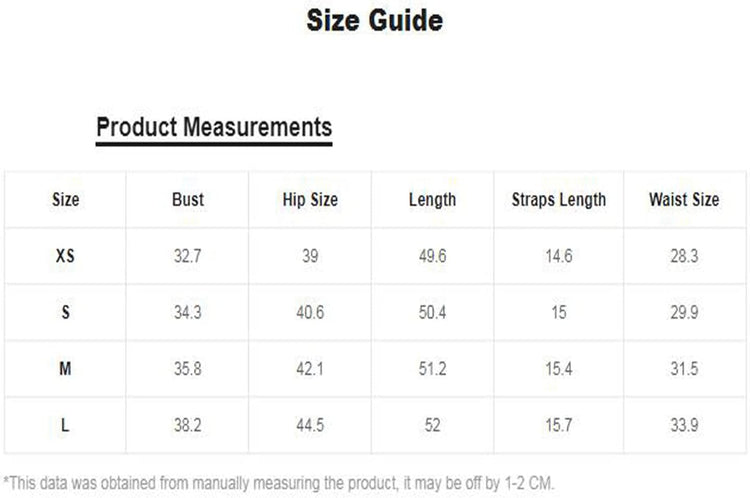Viewport: 750px width, 498px height.
Task: Select the M size row label
Action: click(x=65, y=369)
